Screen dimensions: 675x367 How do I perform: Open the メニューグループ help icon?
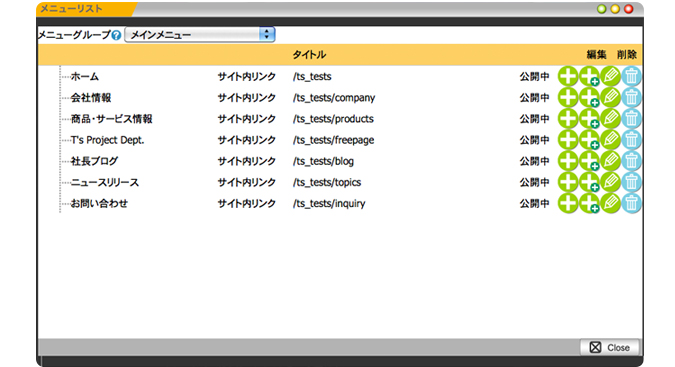[116, 35]
